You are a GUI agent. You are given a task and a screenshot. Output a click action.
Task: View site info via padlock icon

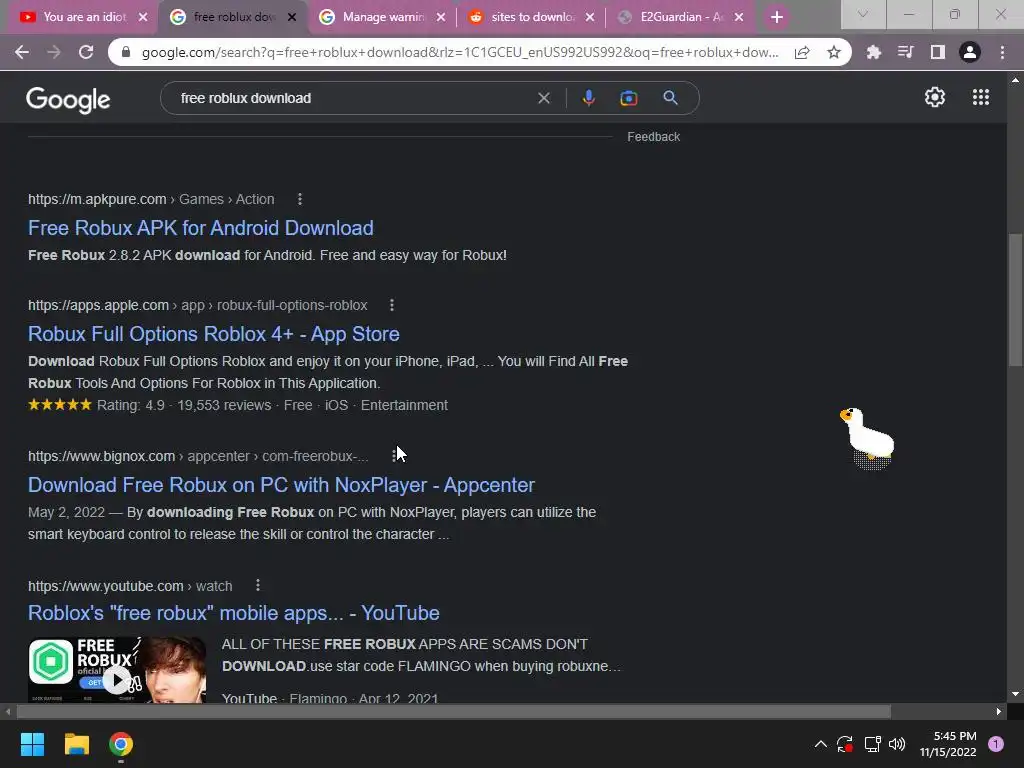coord(127,52)
